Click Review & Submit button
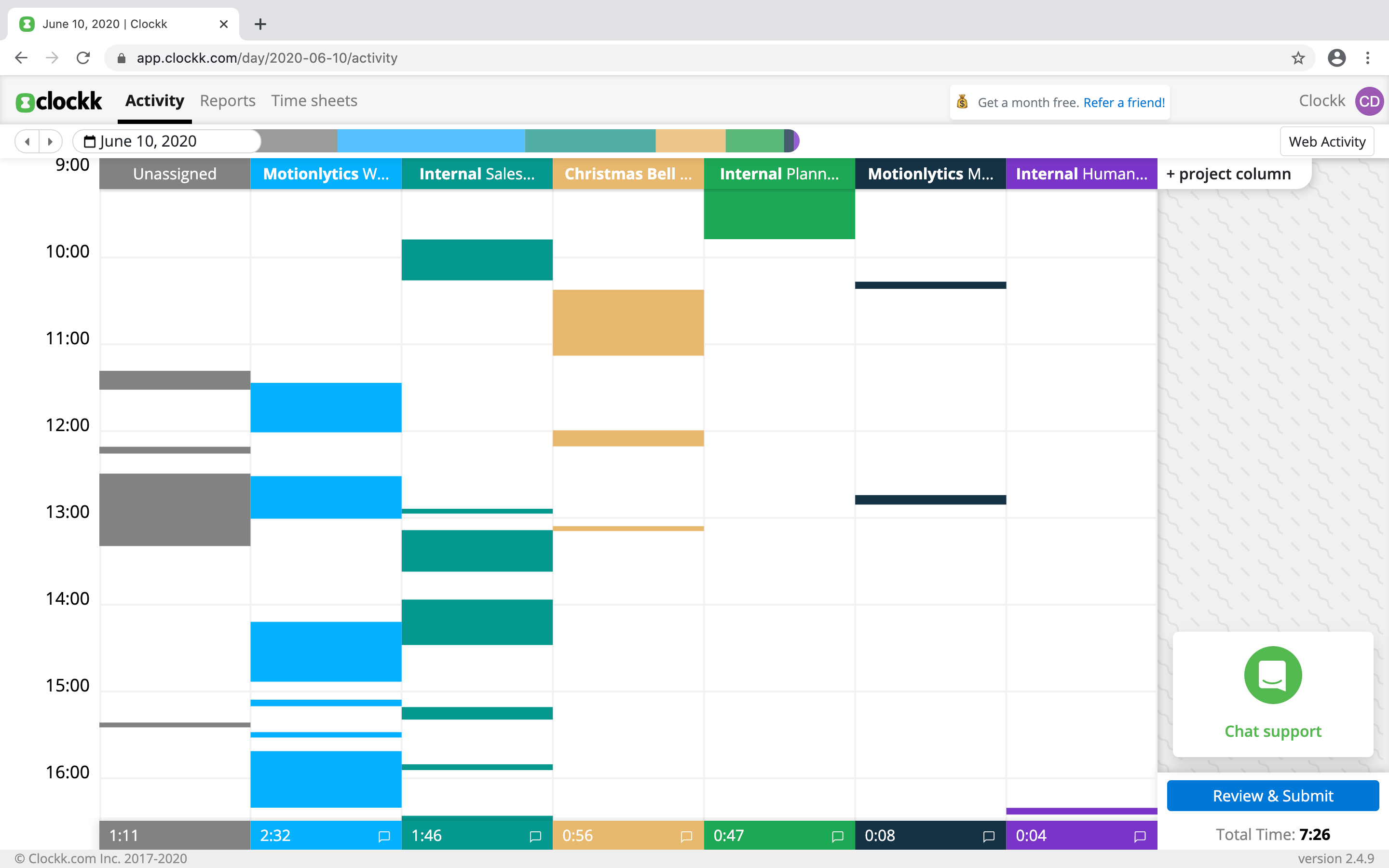The image size is (1389, 868). click(1272, 796)
